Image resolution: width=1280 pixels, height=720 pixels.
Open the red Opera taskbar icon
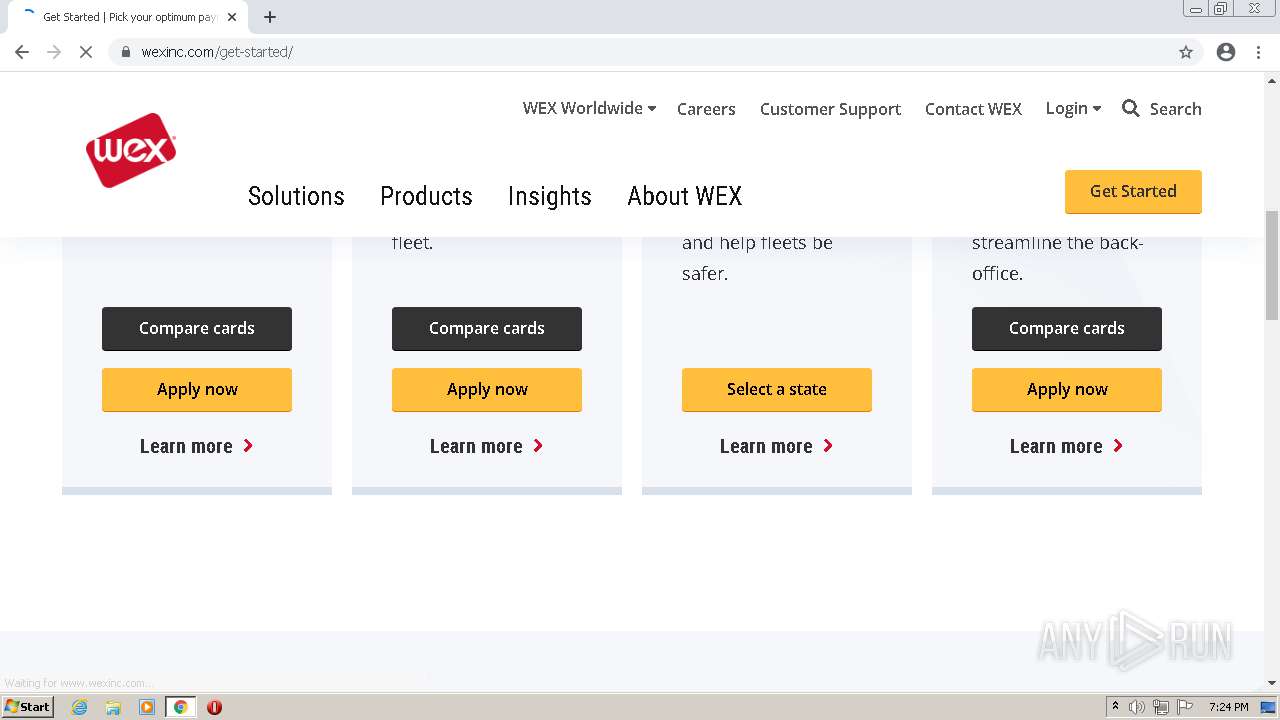pos(214,707)
